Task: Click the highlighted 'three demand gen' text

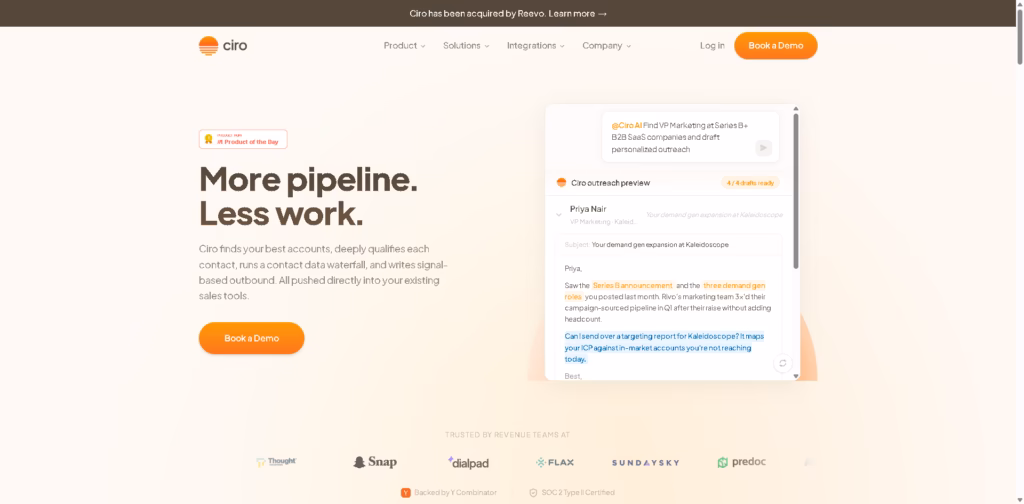Action: (733, 285)
